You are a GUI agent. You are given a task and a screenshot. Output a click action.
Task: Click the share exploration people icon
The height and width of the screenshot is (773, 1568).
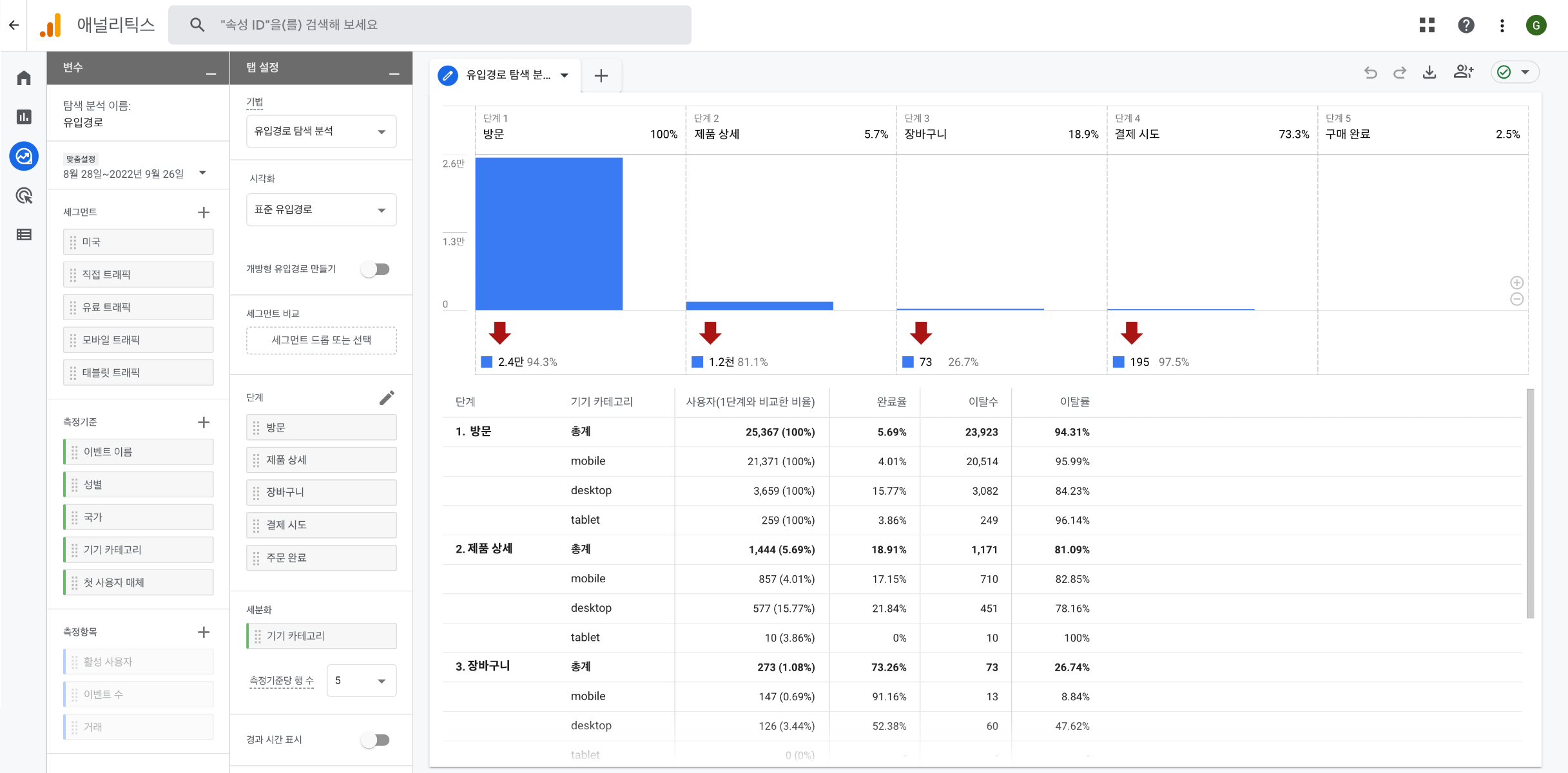tap(1463, 72)
